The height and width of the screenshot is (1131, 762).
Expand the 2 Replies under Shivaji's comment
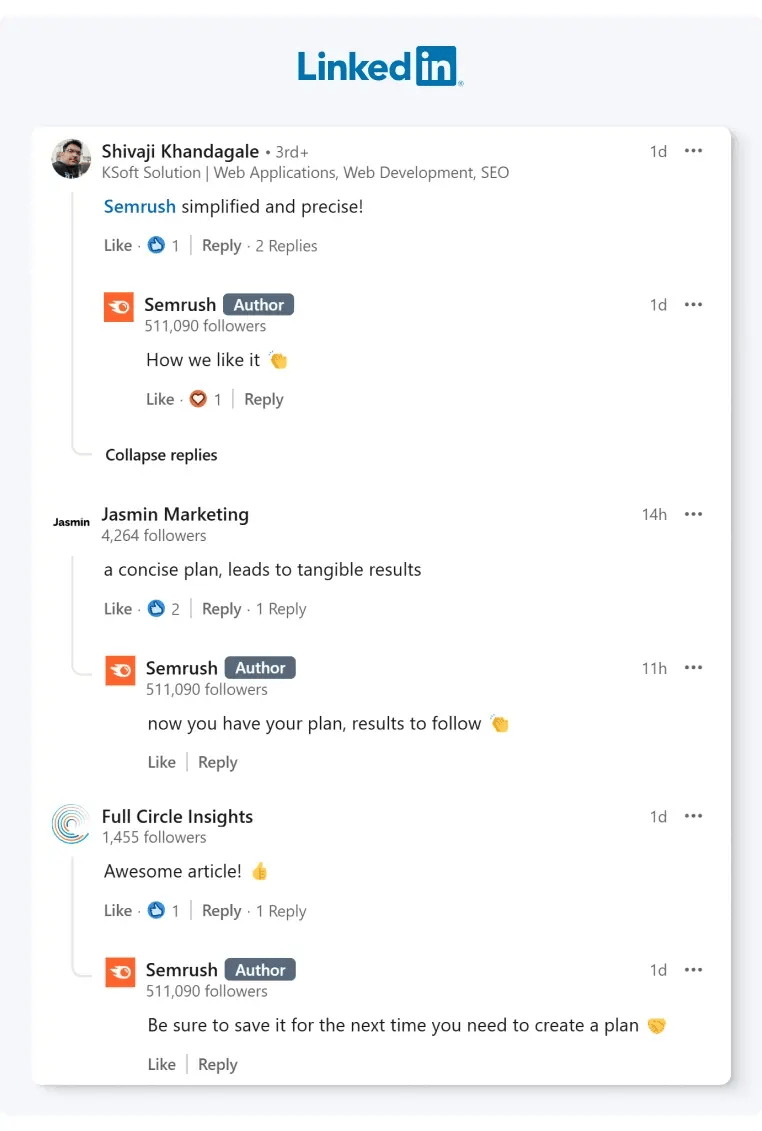[x=286, y=245]
